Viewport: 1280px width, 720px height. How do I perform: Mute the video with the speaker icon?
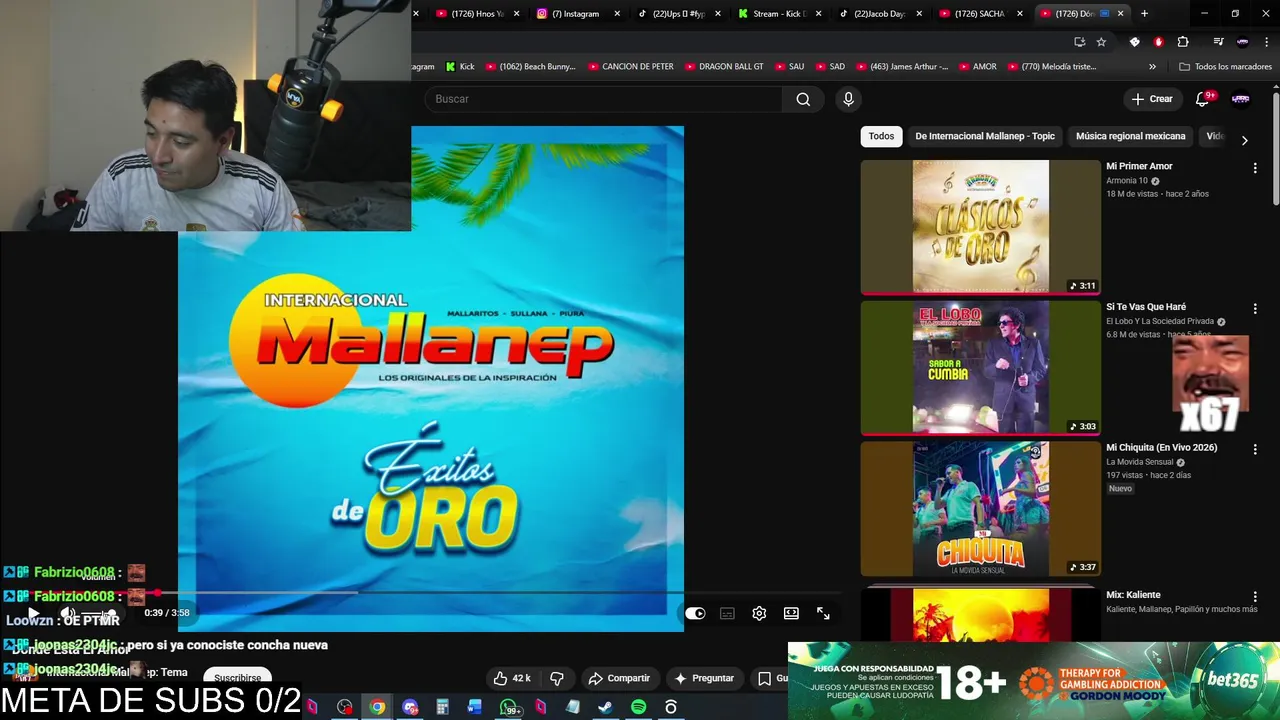(x=68, y=613)
